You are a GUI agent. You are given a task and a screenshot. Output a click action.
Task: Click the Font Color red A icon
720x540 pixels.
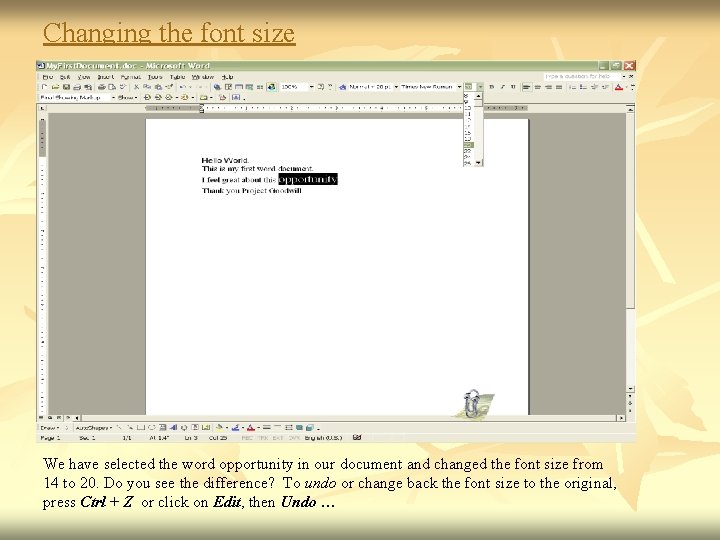tap(619, 87)
